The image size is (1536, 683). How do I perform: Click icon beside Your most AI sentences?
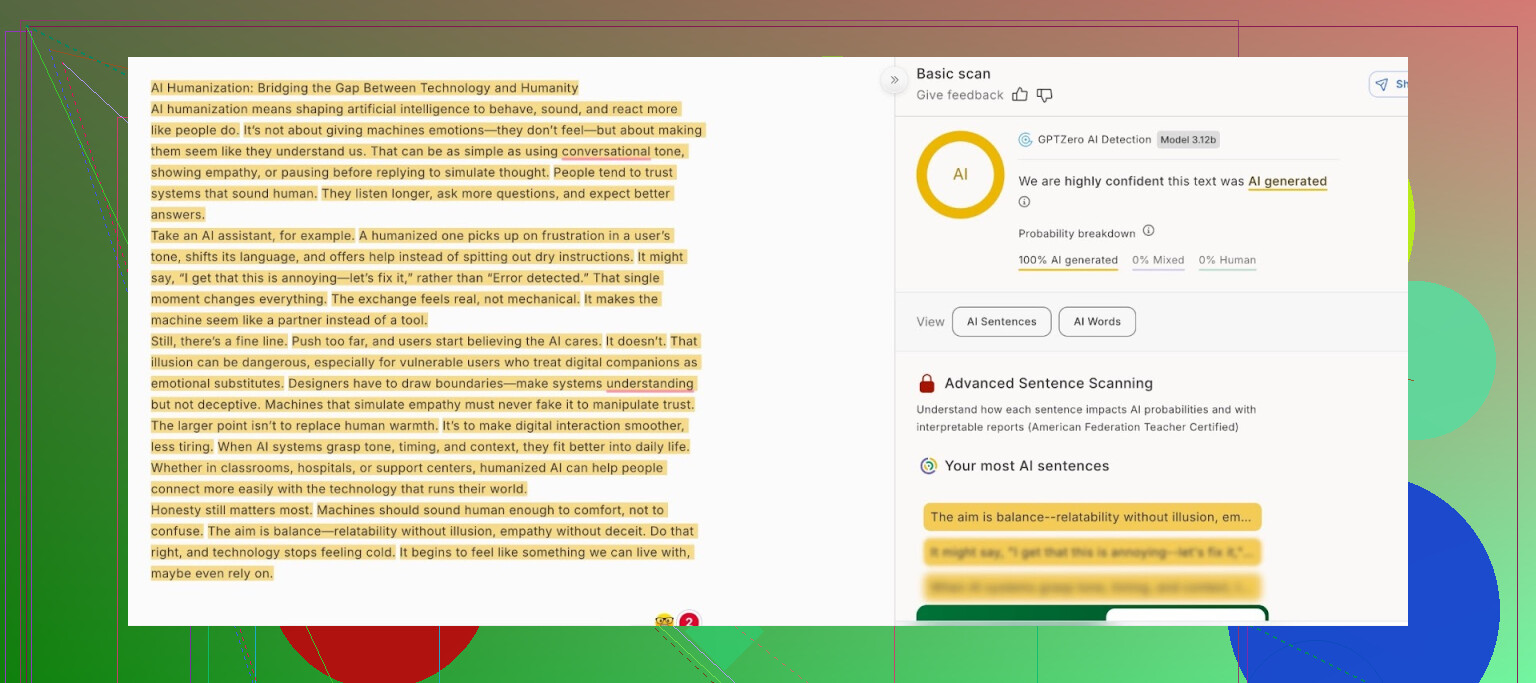tap(928, 466)
